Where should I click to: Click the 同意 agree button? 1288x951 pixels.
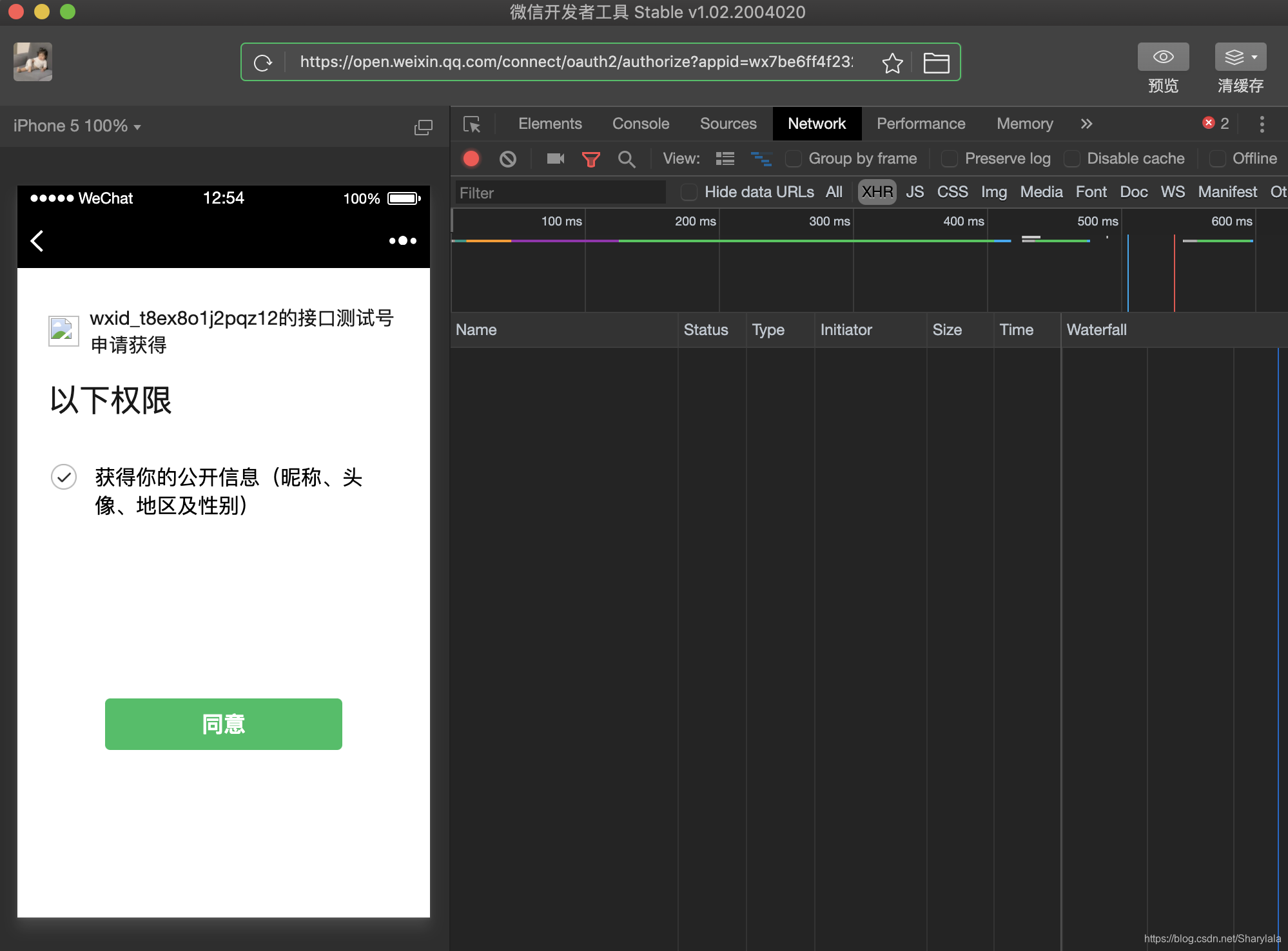(223, 724)
